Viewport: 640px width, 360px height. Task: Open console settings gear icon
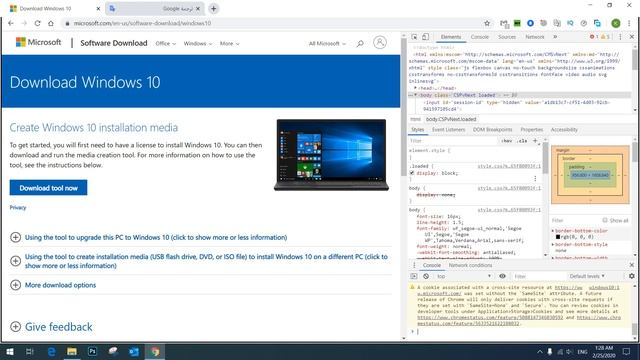click(x=632, y=276)
